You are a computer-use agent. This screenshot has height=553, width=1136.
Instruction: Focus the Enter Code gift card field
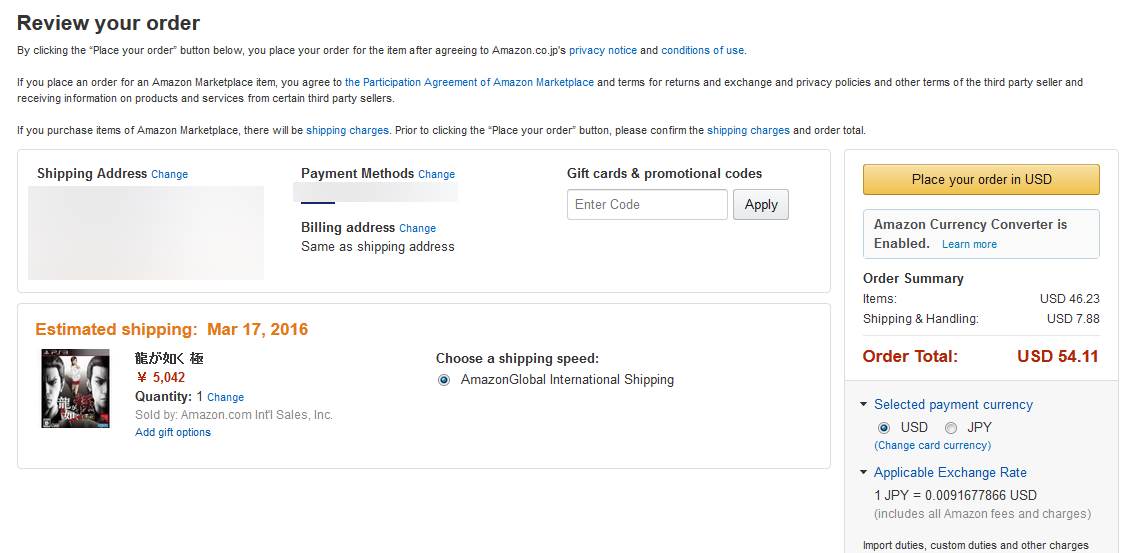coord(646,204)
